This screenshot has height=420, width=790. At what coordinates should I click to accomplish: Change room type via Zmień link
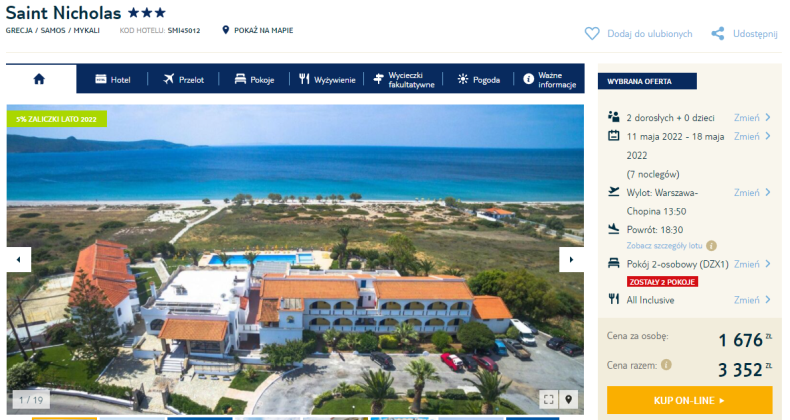pos(752,264)
